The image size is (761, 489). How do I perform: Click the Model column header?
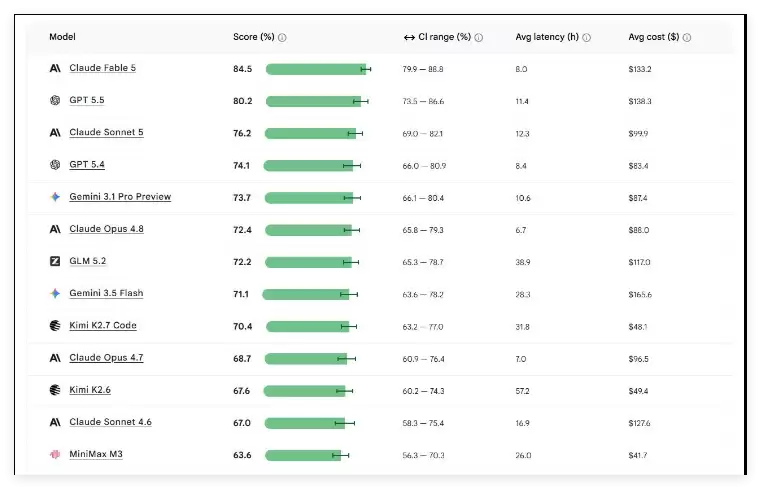[62, 37]
